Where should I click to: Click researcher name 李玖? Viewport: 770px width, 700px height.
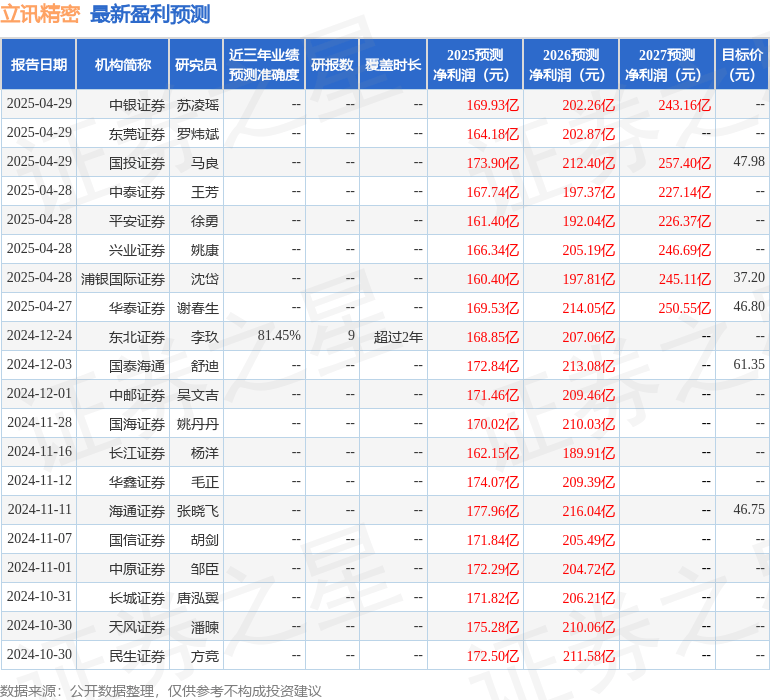[x=205, y=337]
